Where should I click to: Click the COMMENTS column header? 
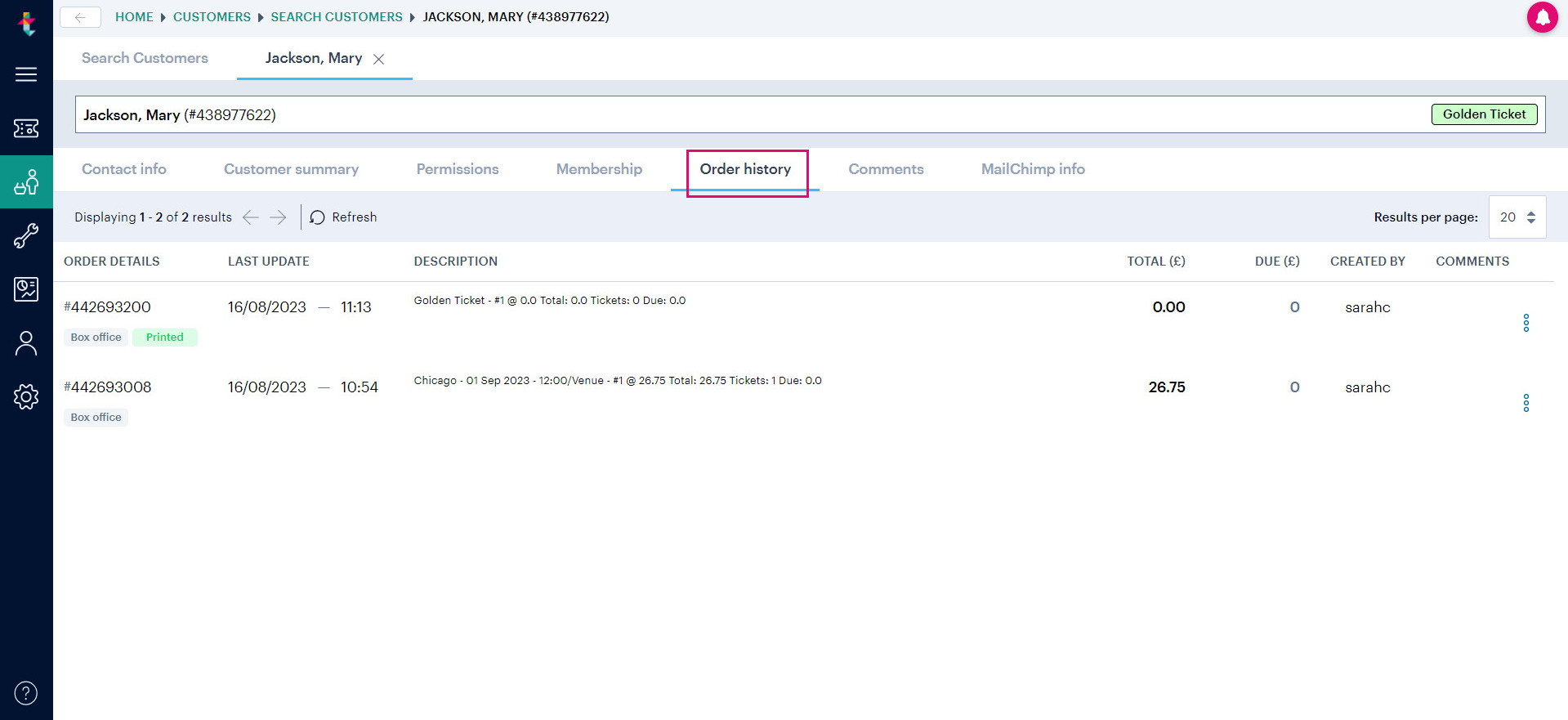click(1472, 262)
